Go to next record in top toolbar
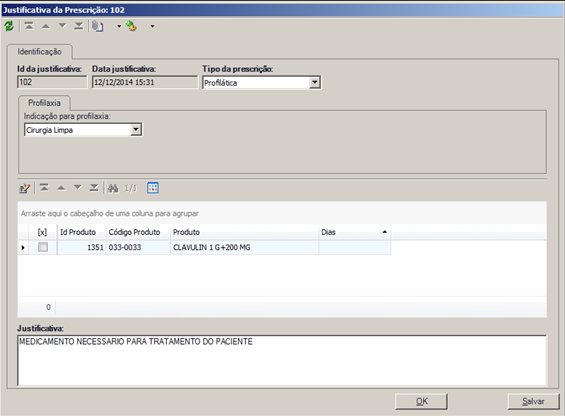 click(62, 26)
